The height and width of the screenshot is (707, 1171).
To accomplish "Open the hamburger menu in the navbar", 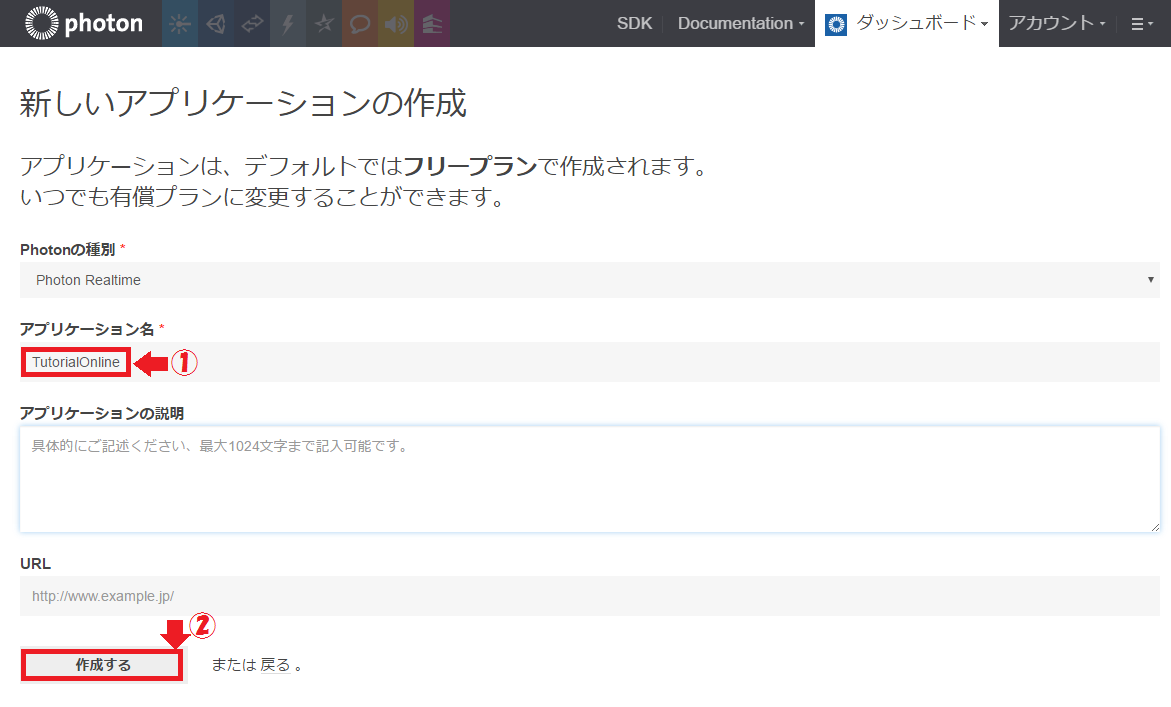I will click(x=1142, y=24).
